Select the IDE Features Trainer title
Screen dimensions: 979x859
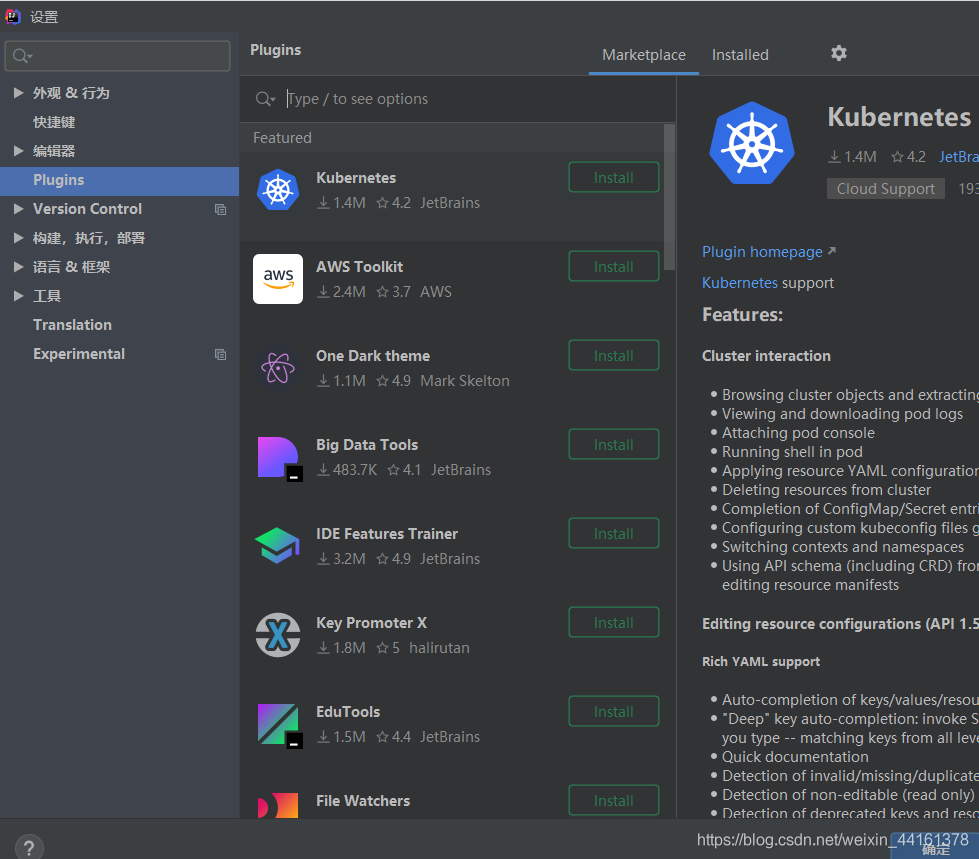pos(386,534)
